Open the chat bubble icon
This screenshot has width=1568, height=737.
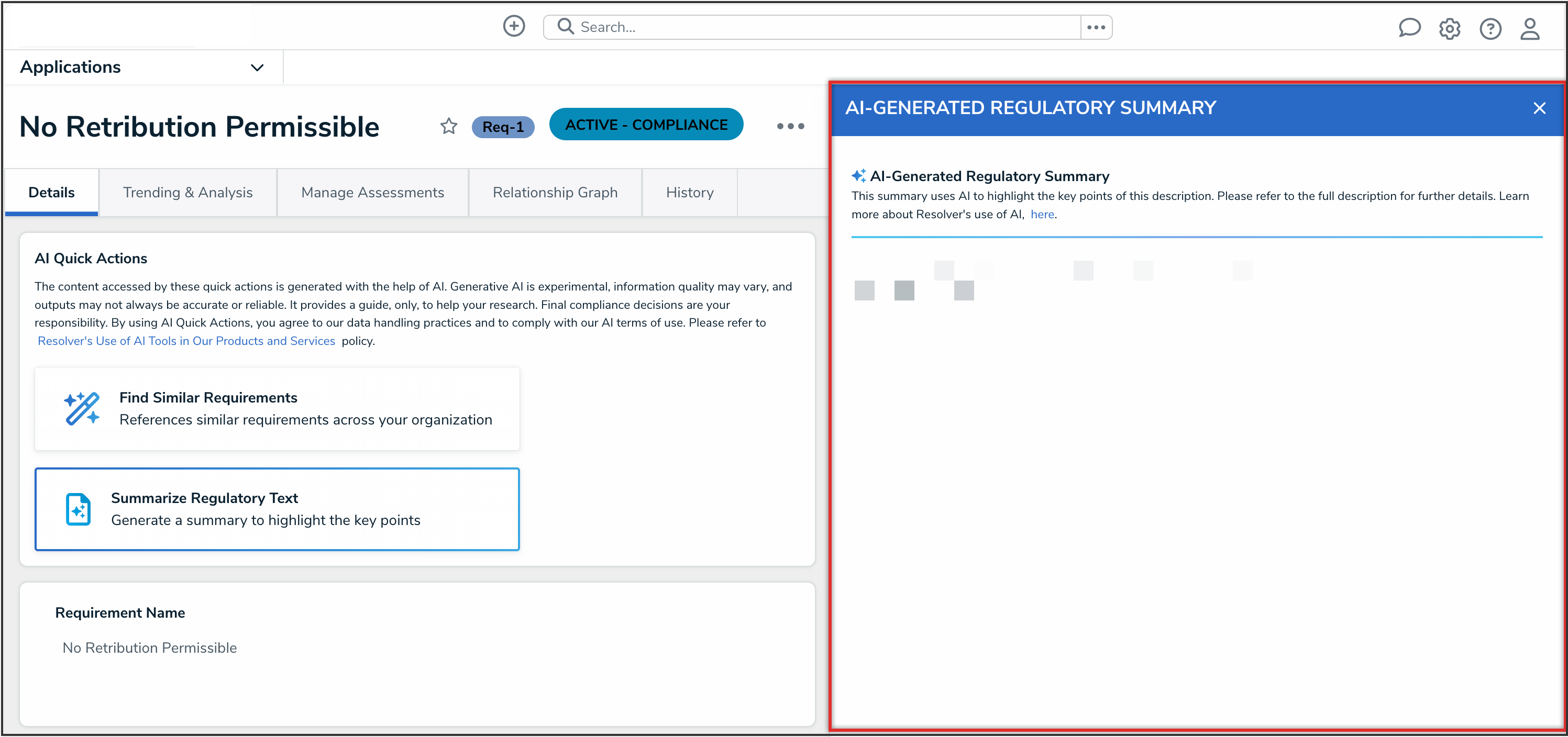click(1409, 28)
